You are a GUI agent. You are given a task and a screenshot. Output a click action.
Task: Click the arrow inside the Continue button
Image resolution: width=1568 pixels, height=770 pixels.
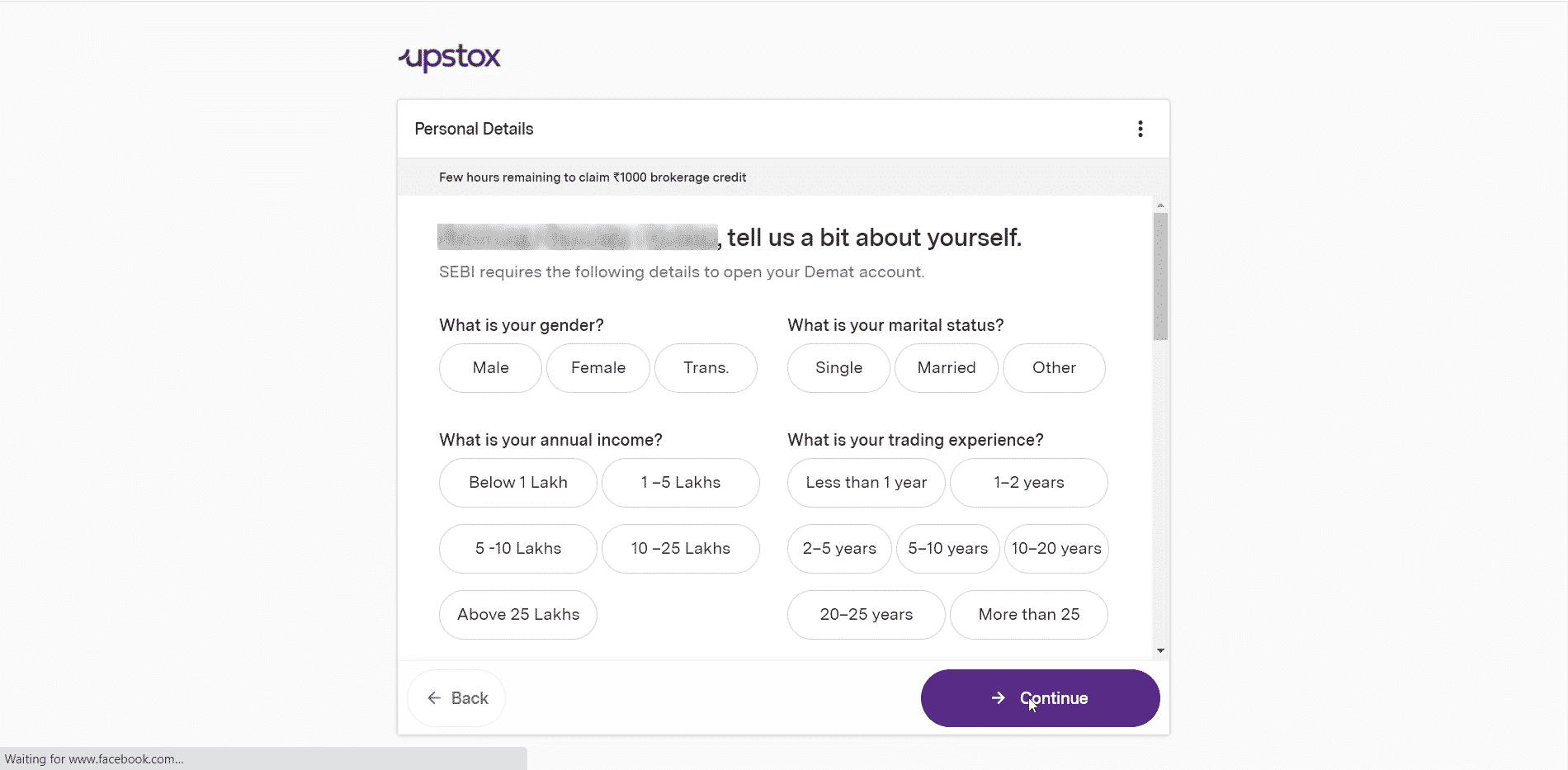click(998, 697)
